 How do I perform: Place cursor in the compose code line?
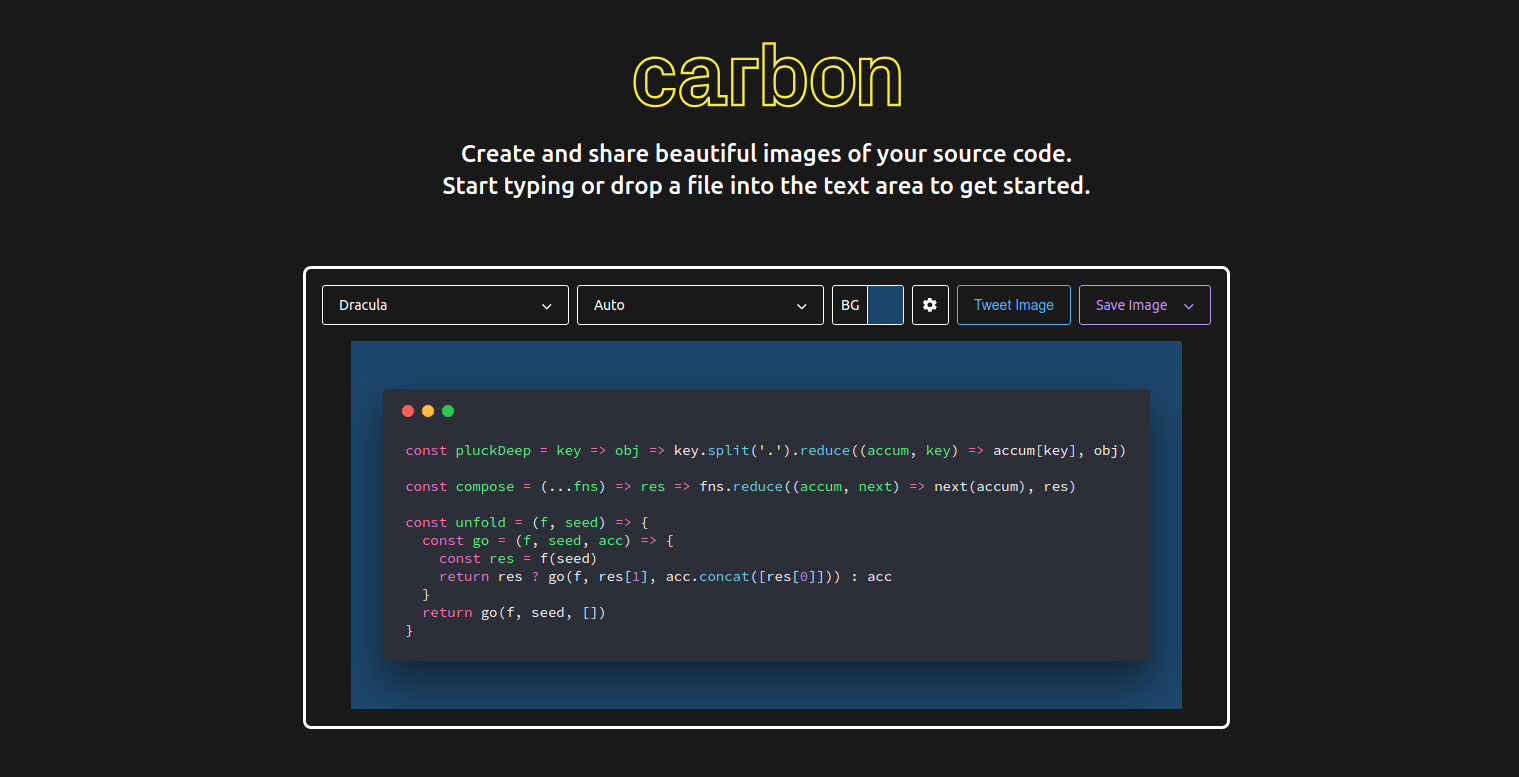tap(740, 487)
